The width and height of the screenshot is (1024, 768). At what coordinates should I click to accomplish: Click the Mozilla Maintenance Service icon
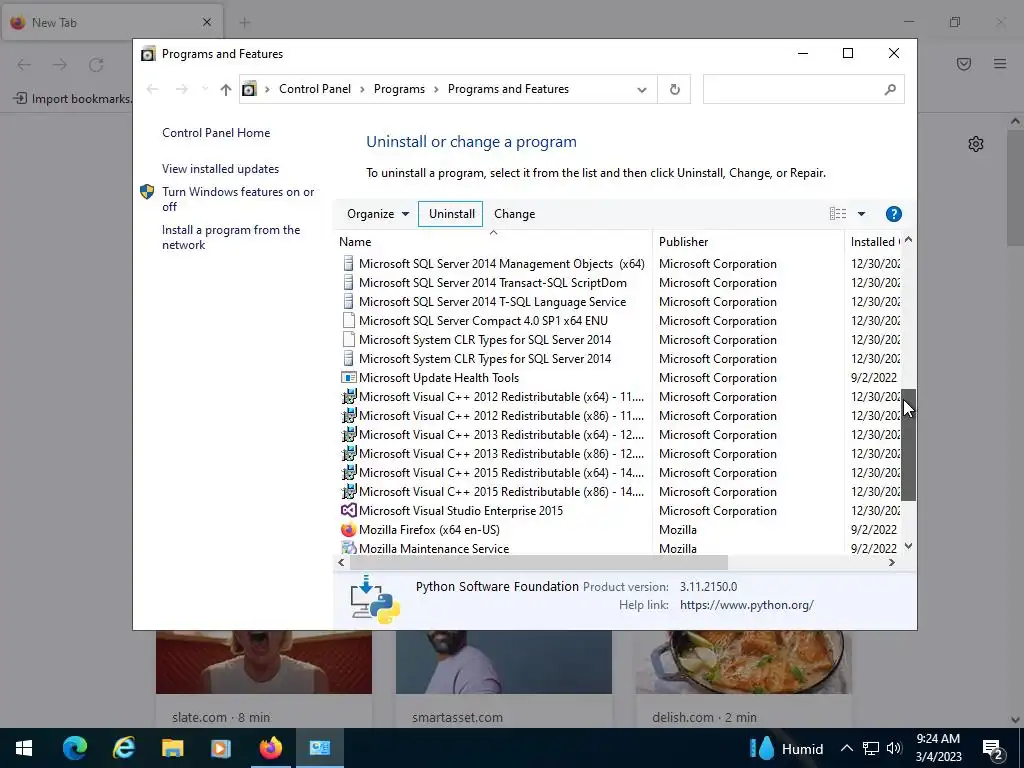click(349, 548)
